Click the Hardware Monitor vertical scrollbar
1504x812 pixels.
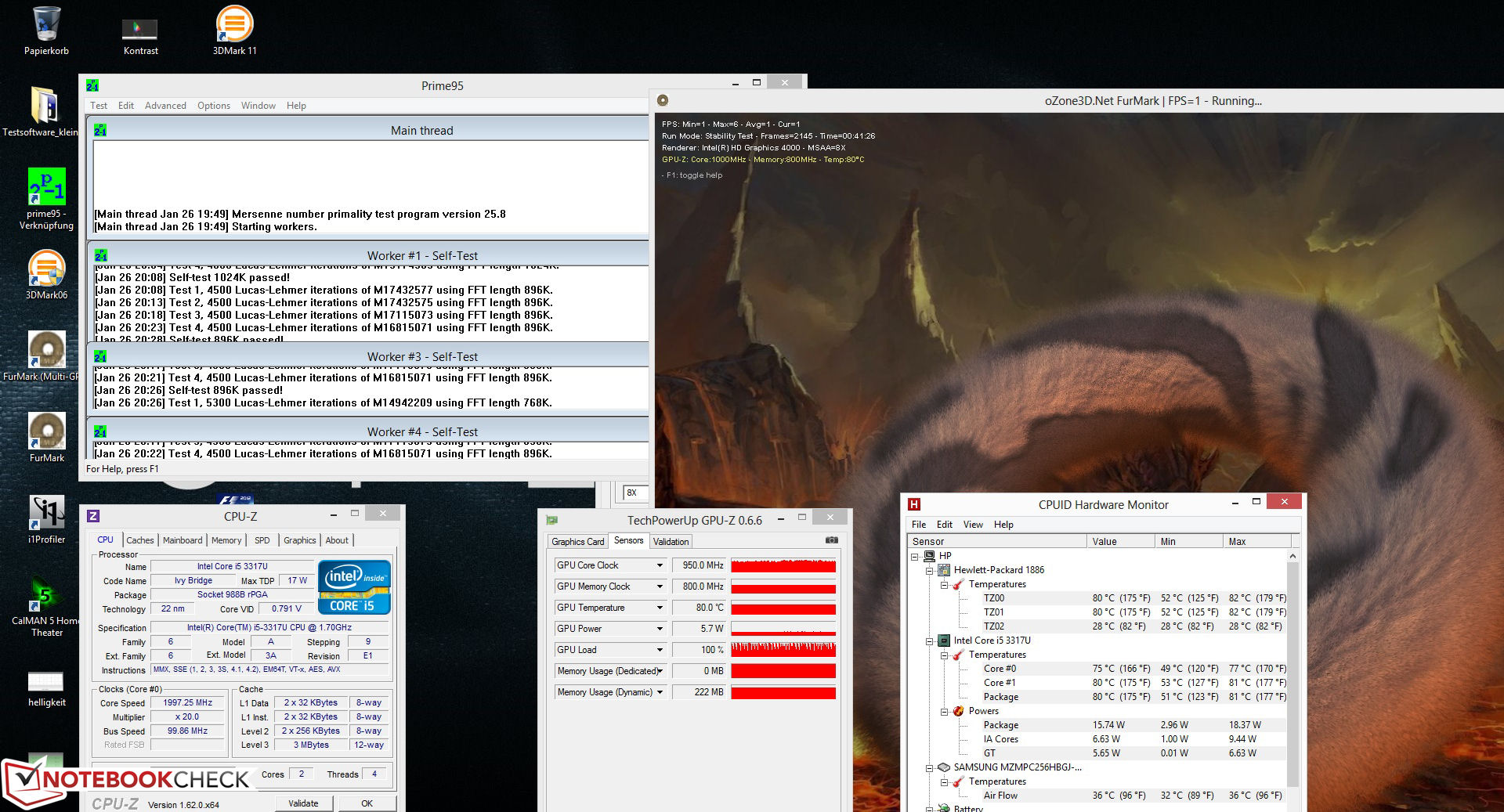[1292, 673]
